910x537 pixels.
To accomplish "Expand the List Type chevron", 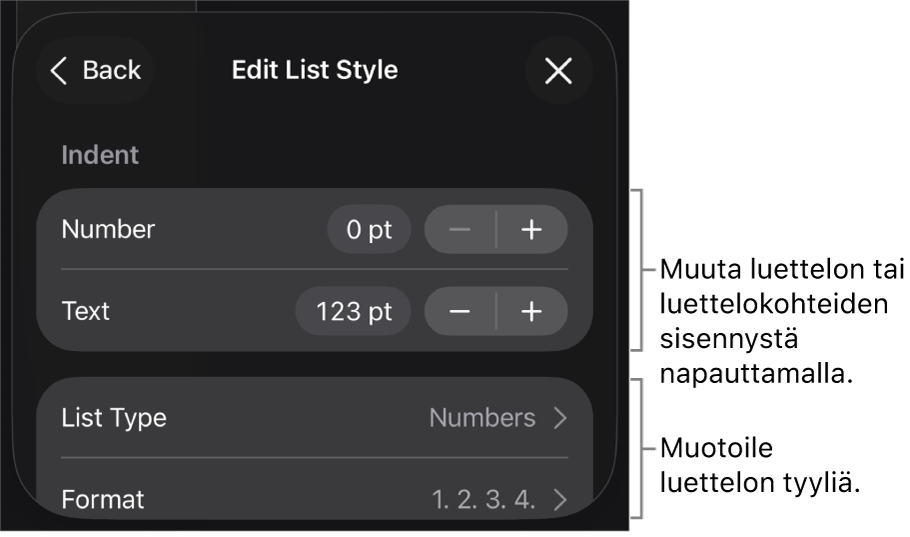I will (560, 418).
